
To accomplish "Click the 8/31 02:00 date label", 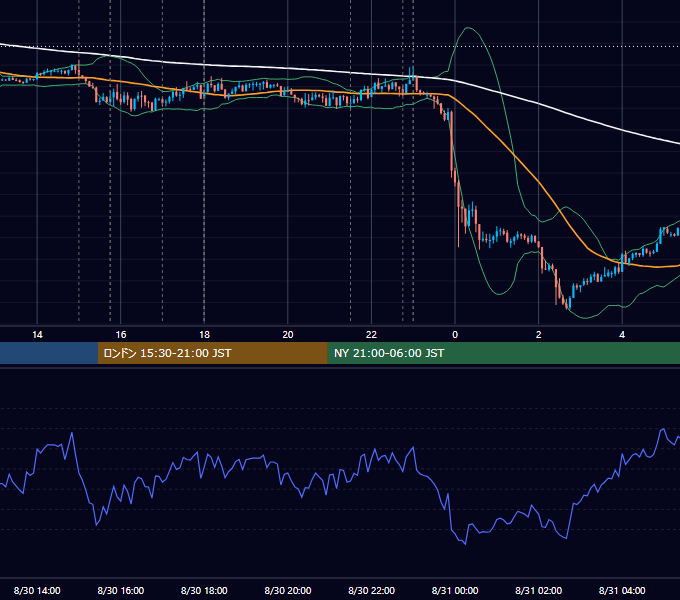I will click(538, 590).
